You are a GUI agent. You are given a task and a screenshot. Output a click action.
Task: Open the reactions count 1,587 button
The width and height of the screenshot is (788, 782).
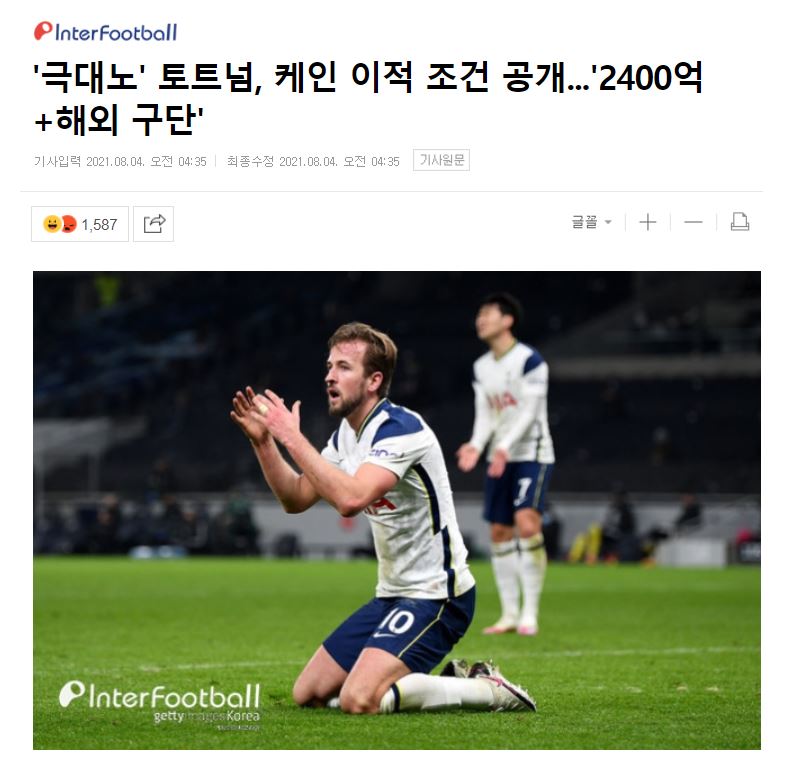click(80, 224)
